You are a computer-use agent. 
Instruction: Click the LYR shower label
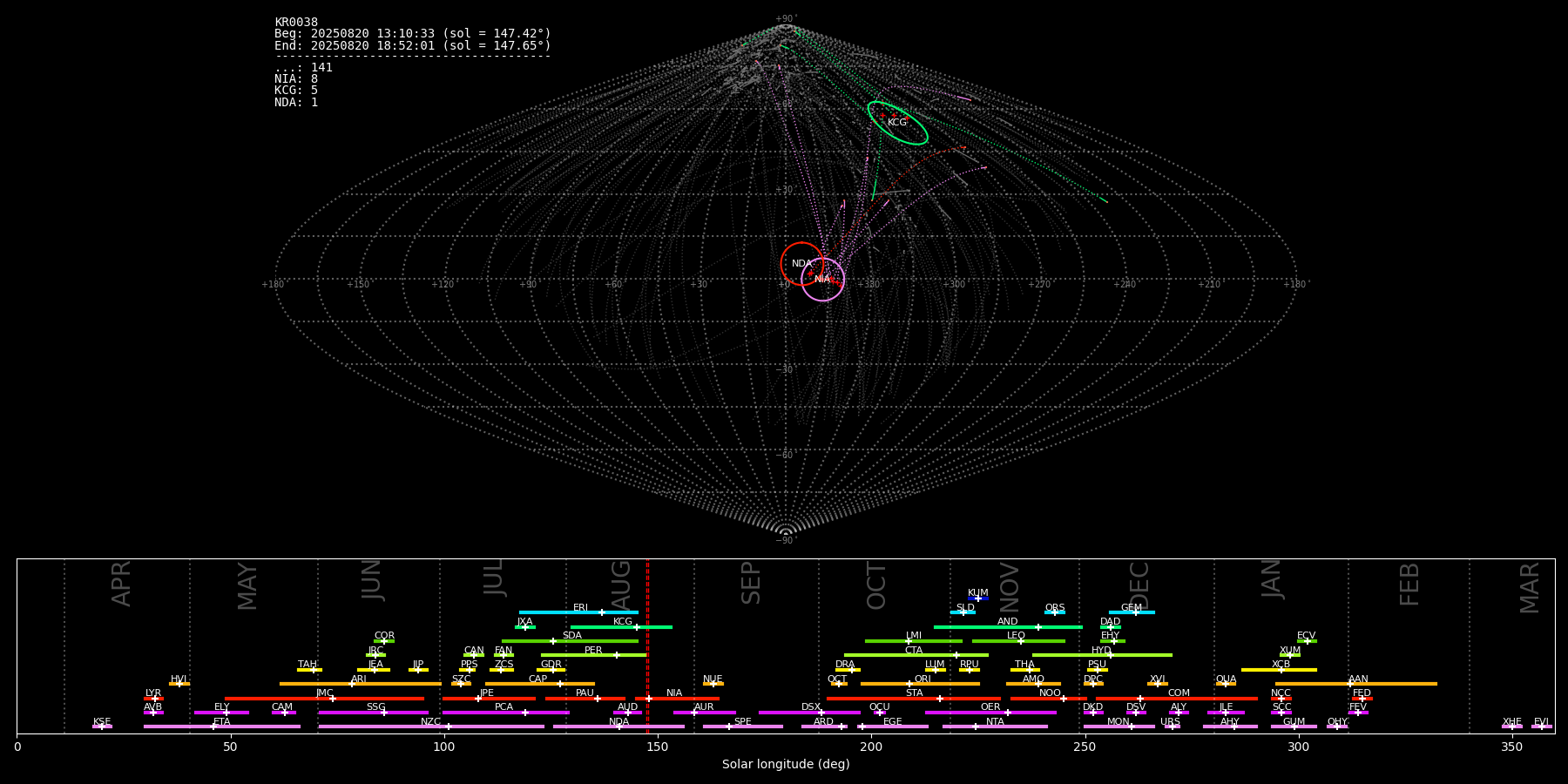point(153,693)
